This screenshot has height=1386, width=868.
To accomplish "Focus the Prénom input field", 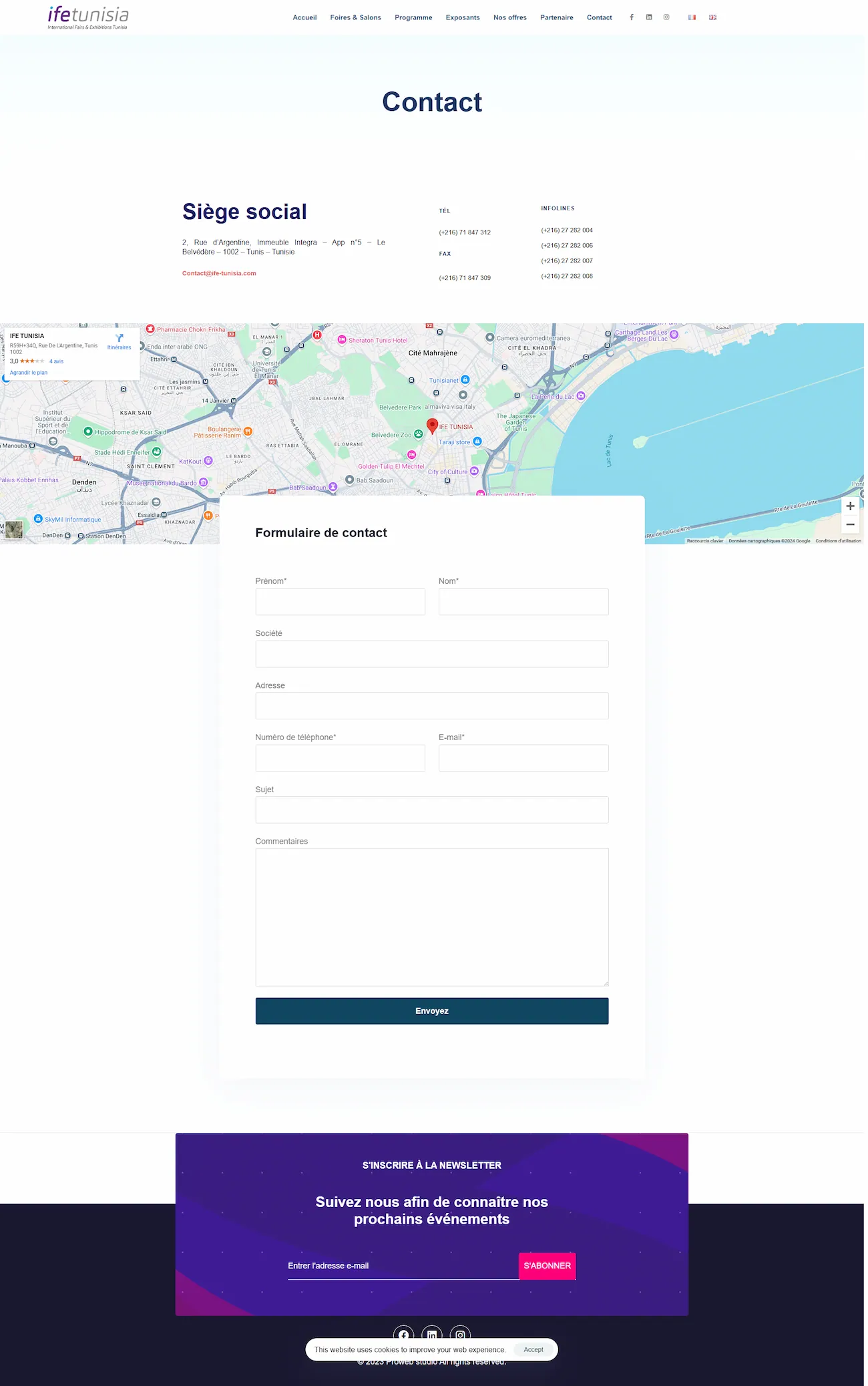I will (340, 602).
